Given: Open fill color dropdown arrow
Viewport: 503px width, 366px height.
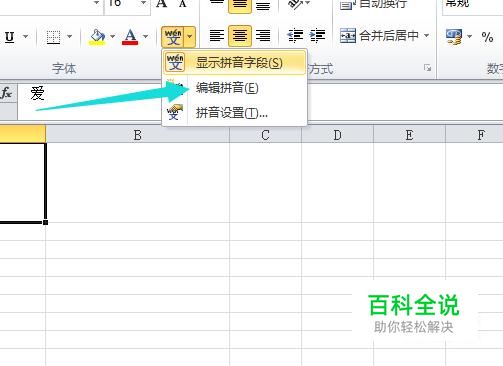Looking at the screenshot, I should click(x=112, y=36).
